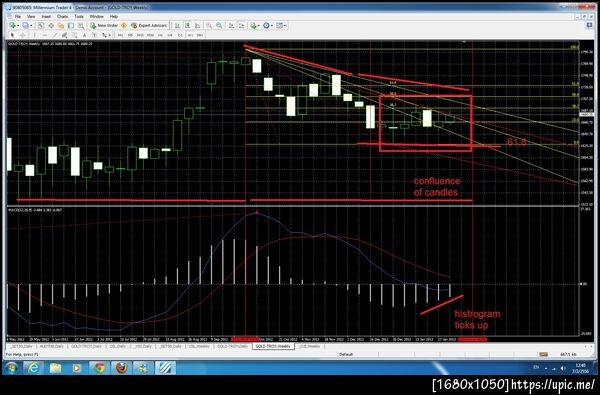Select the Fibonacci retracement tool
This screenshot has width=600, height=395.
tap(74, 35)
